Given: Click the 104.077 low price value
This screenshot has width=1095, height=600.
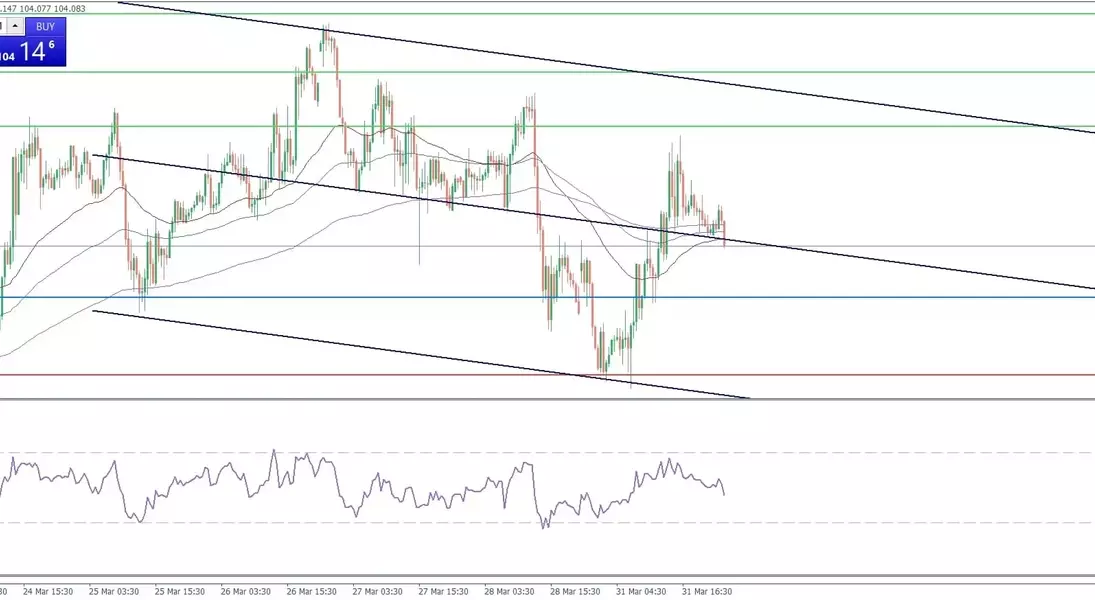Looking at the screenshot, I should (x=35, y=8).
